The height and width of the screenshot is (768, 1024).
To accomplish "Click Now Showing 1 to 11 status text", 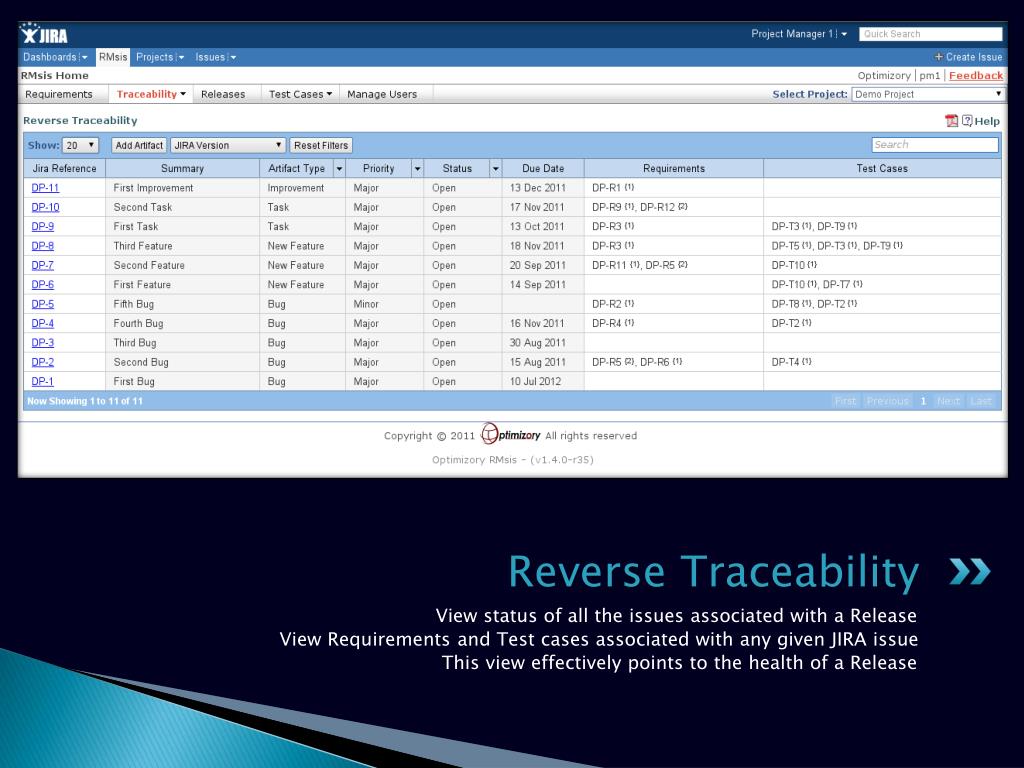I will pyautogui.click(x=85, y=401).
